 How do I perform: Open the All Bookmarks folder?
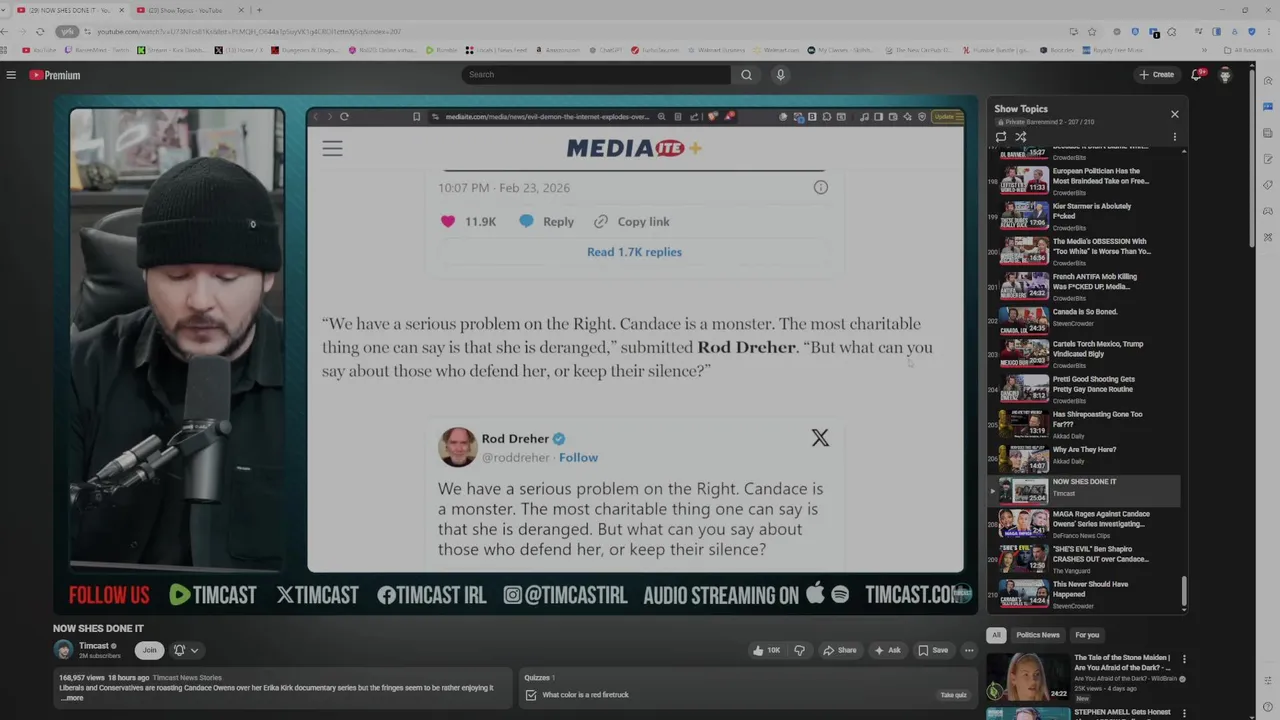pos(1247,50)
